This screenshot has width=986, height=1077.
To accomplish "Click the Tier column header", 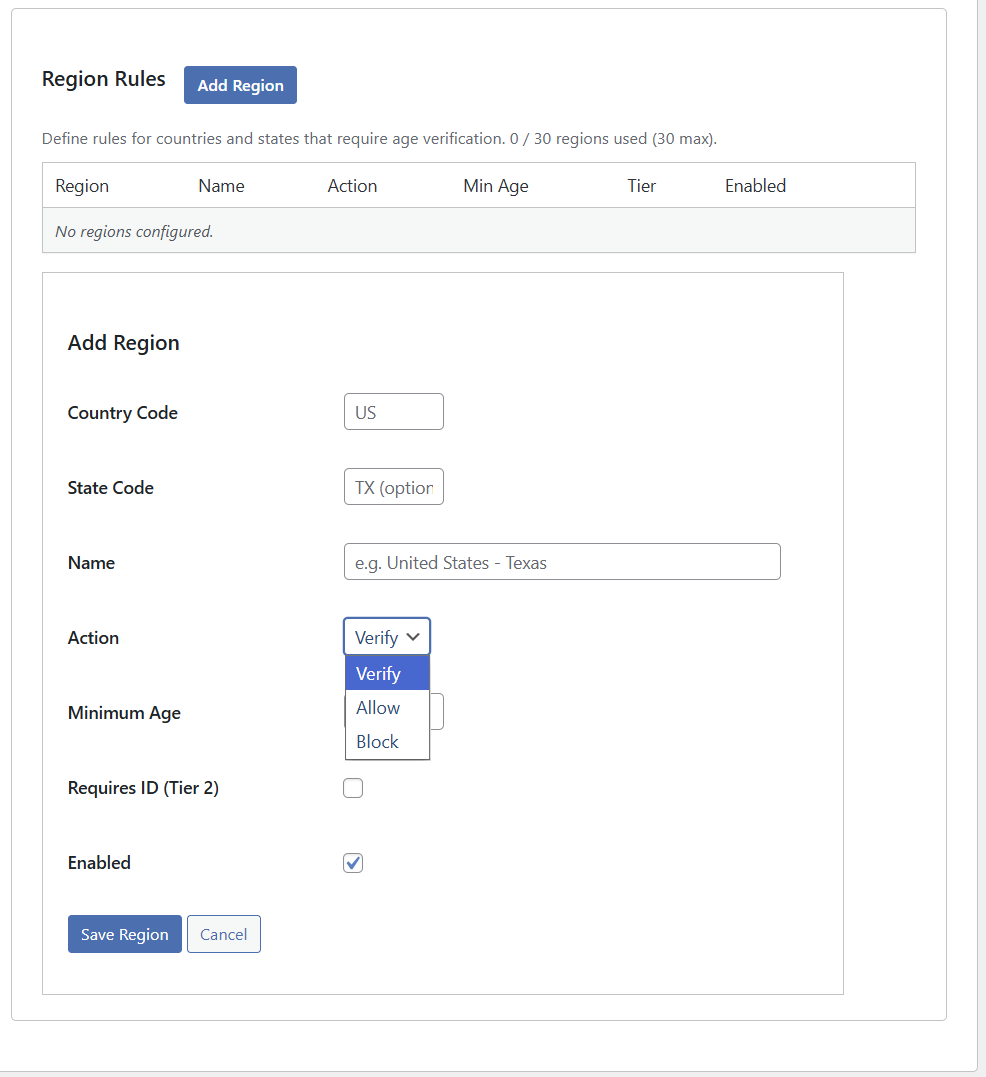I will click(x=642, y=186).
